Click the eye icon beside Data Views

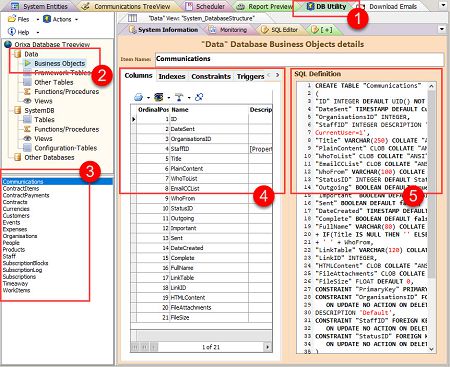(x=28, y=101)
